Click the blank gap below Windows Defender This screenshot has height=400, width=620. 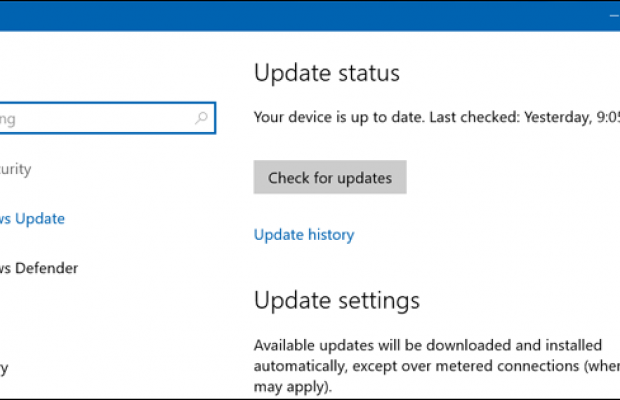point(100,318)
